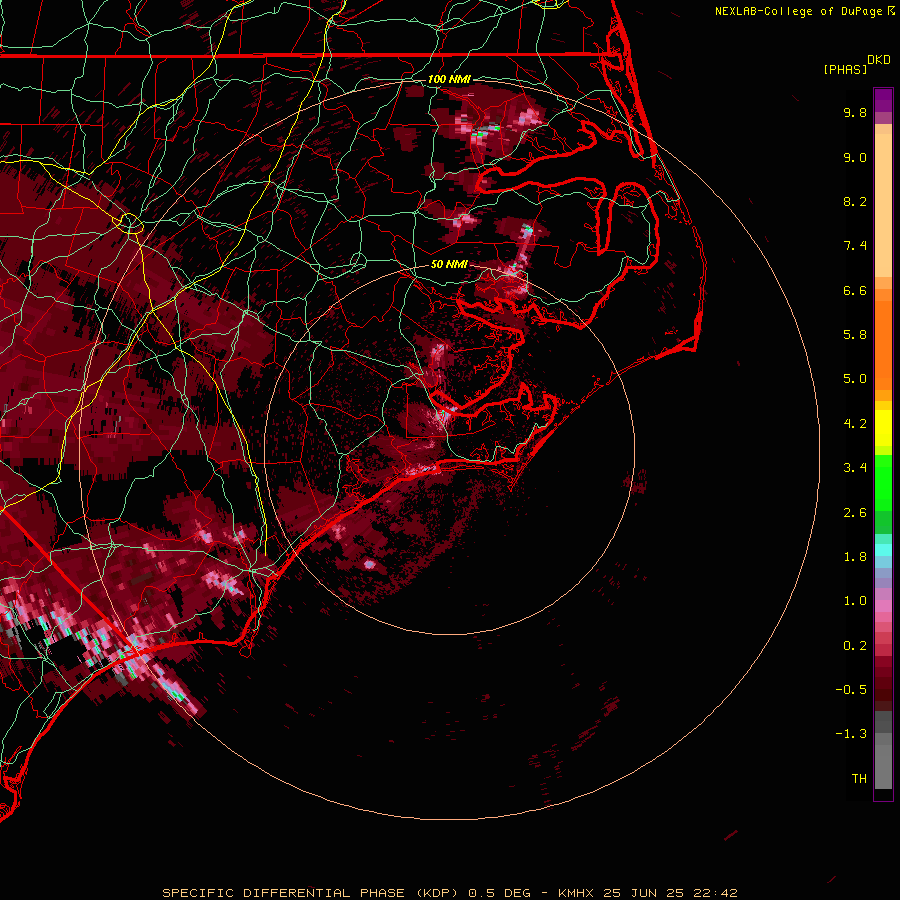
Task: Click the 50 NMI range ring label
Action: tap(449, 264)
